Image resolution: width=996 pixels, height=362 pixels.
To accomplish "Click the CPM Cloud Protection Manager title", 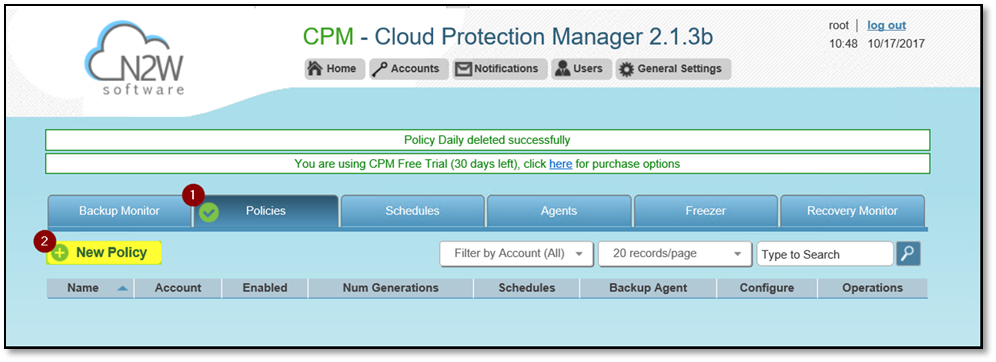I will tap(508, 37).
